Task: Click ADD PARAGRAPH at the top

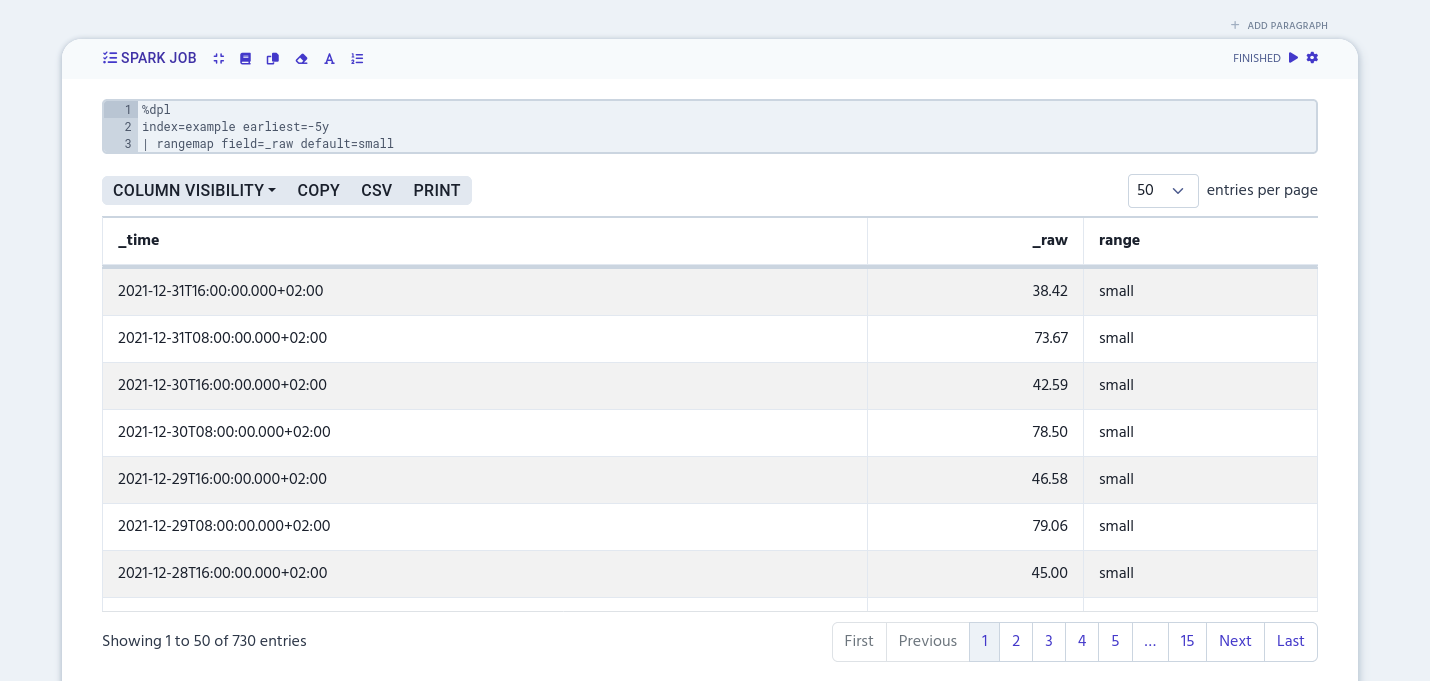Action: pos(1279,25)
